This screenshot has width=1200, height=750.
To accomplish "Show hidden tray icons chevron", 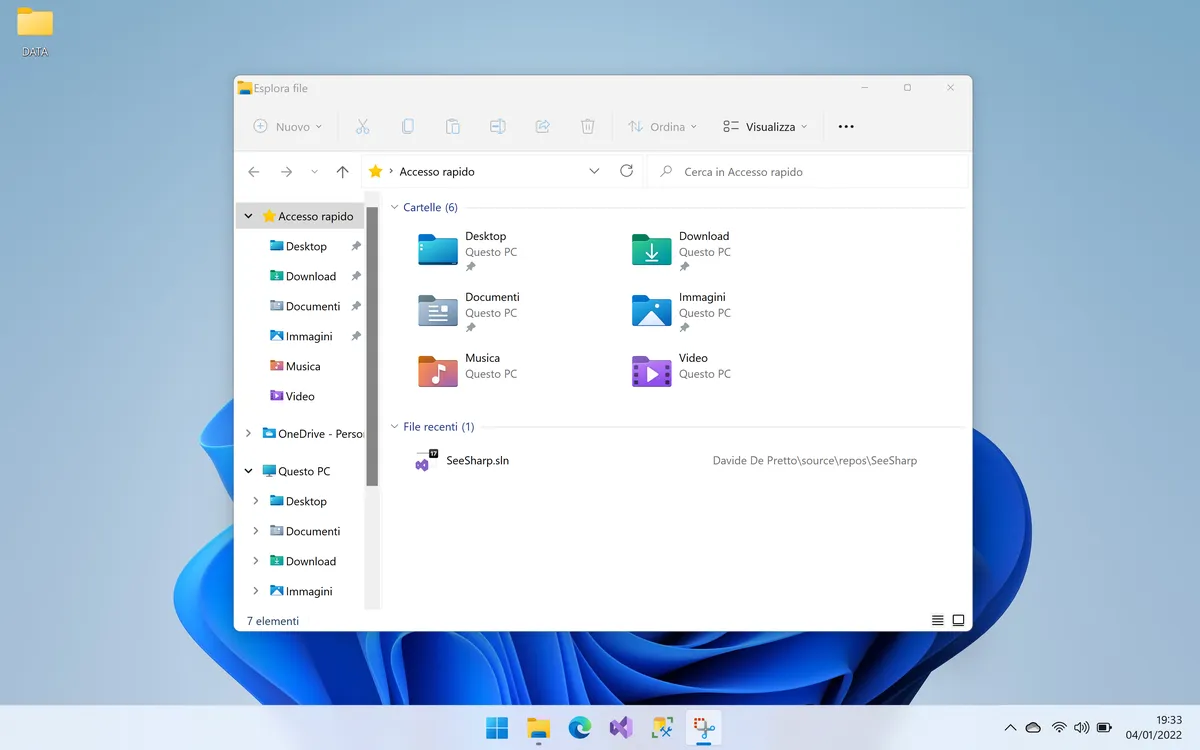I will pos(1010,727).
